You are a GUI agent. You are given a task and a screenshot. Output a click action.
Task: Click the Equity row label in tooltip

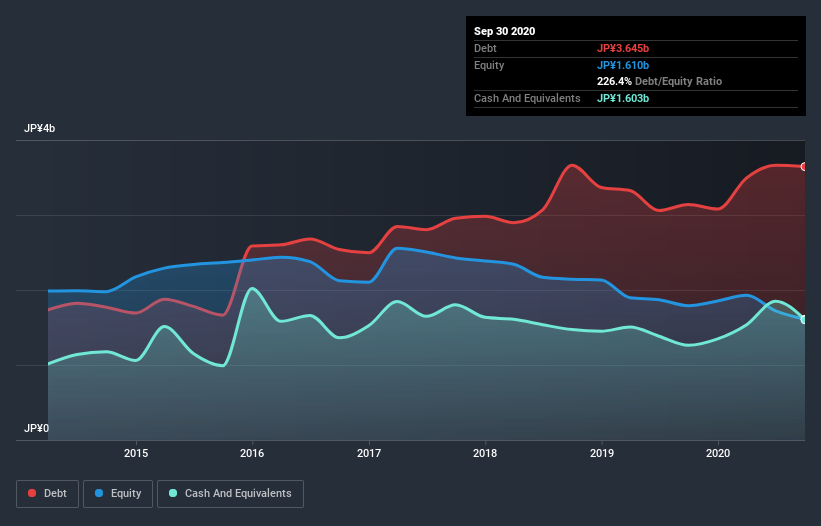click(489, 65)
